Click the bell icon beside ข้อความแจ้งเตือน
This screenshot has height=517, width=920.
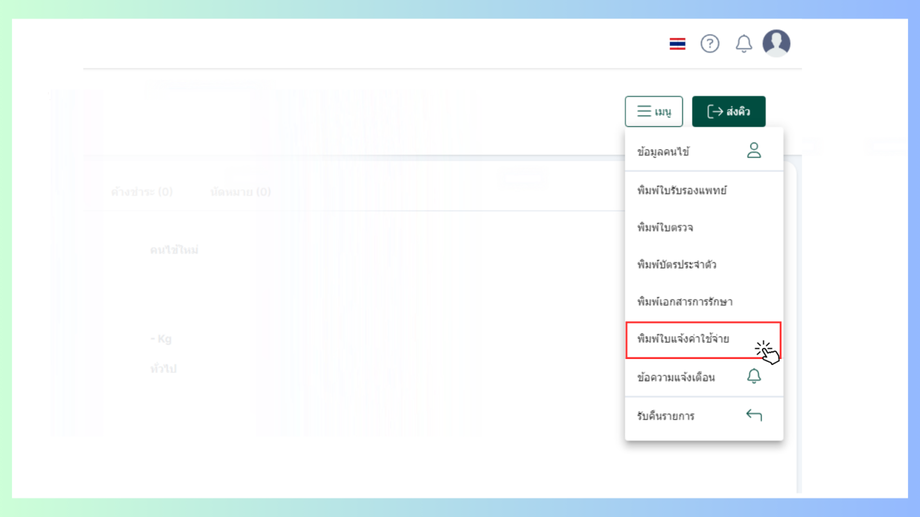(754, 377)
